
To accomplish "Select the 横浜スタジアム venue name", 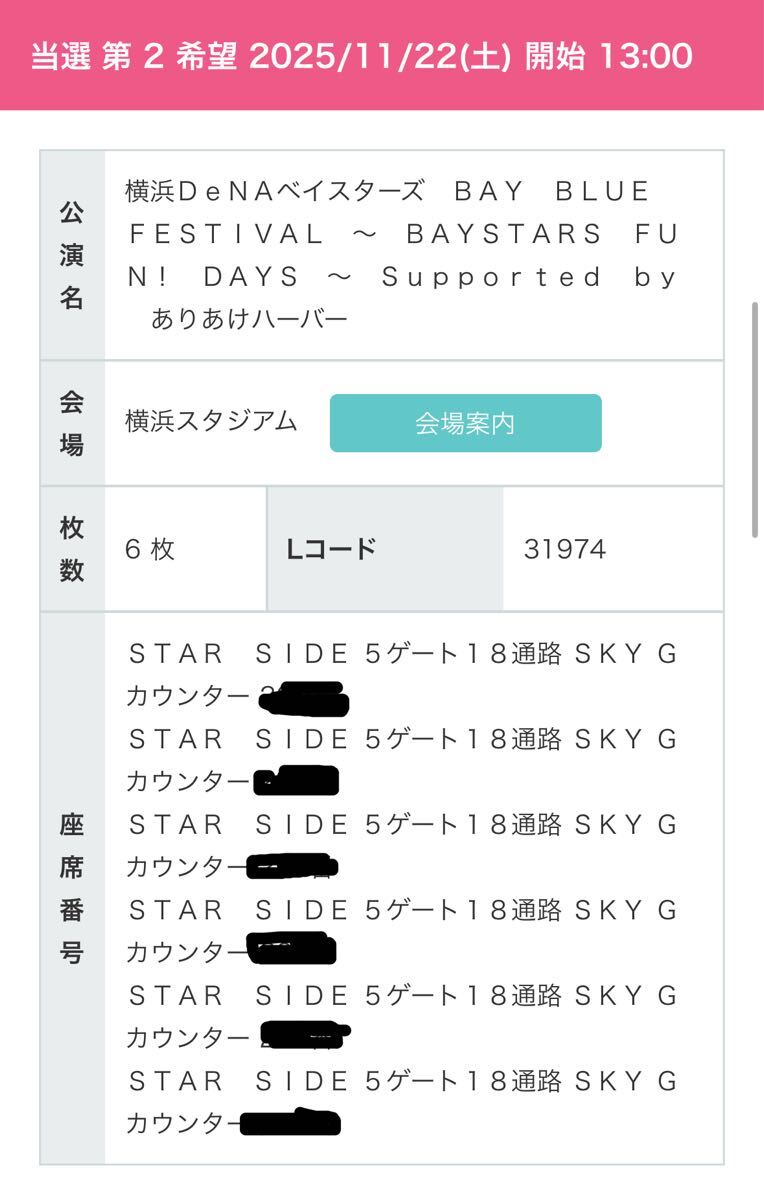I will [212, 422].
